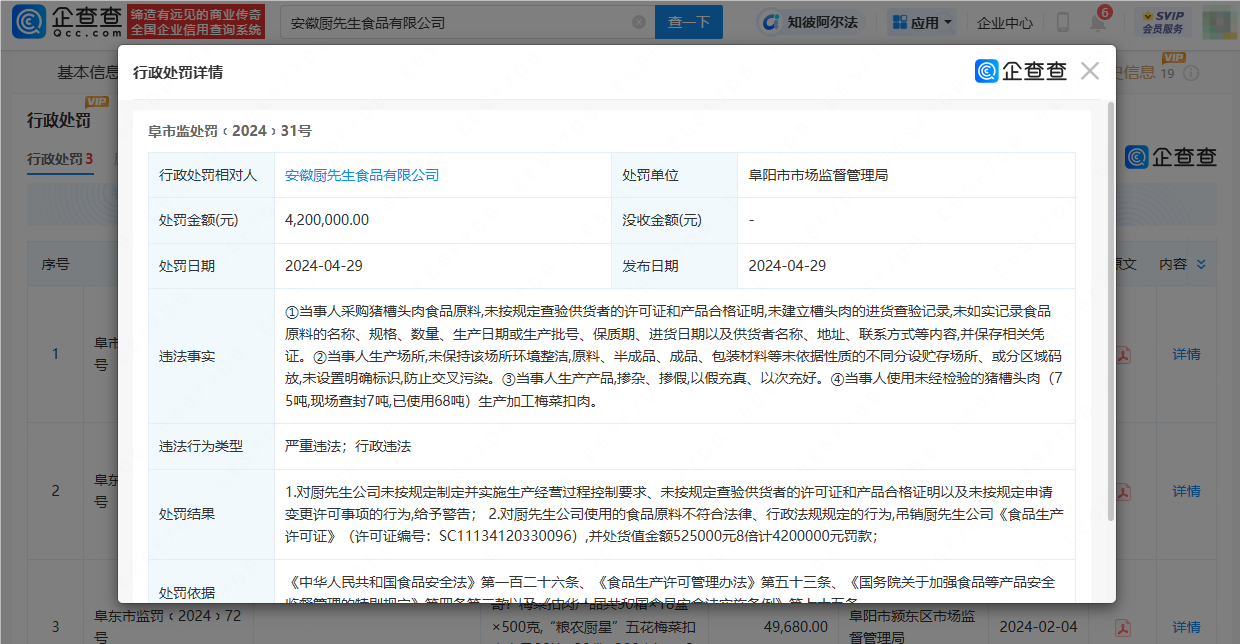Click the document number 阜市监处罚〔2024〕31号

(229, 131)
